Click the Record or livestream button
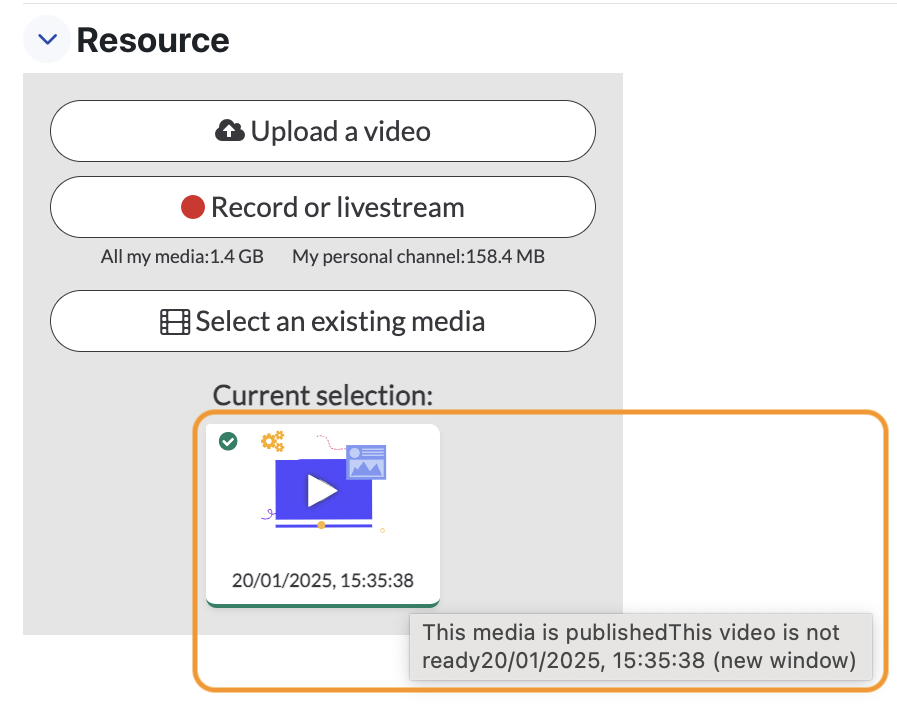 [x=323, y=207]
